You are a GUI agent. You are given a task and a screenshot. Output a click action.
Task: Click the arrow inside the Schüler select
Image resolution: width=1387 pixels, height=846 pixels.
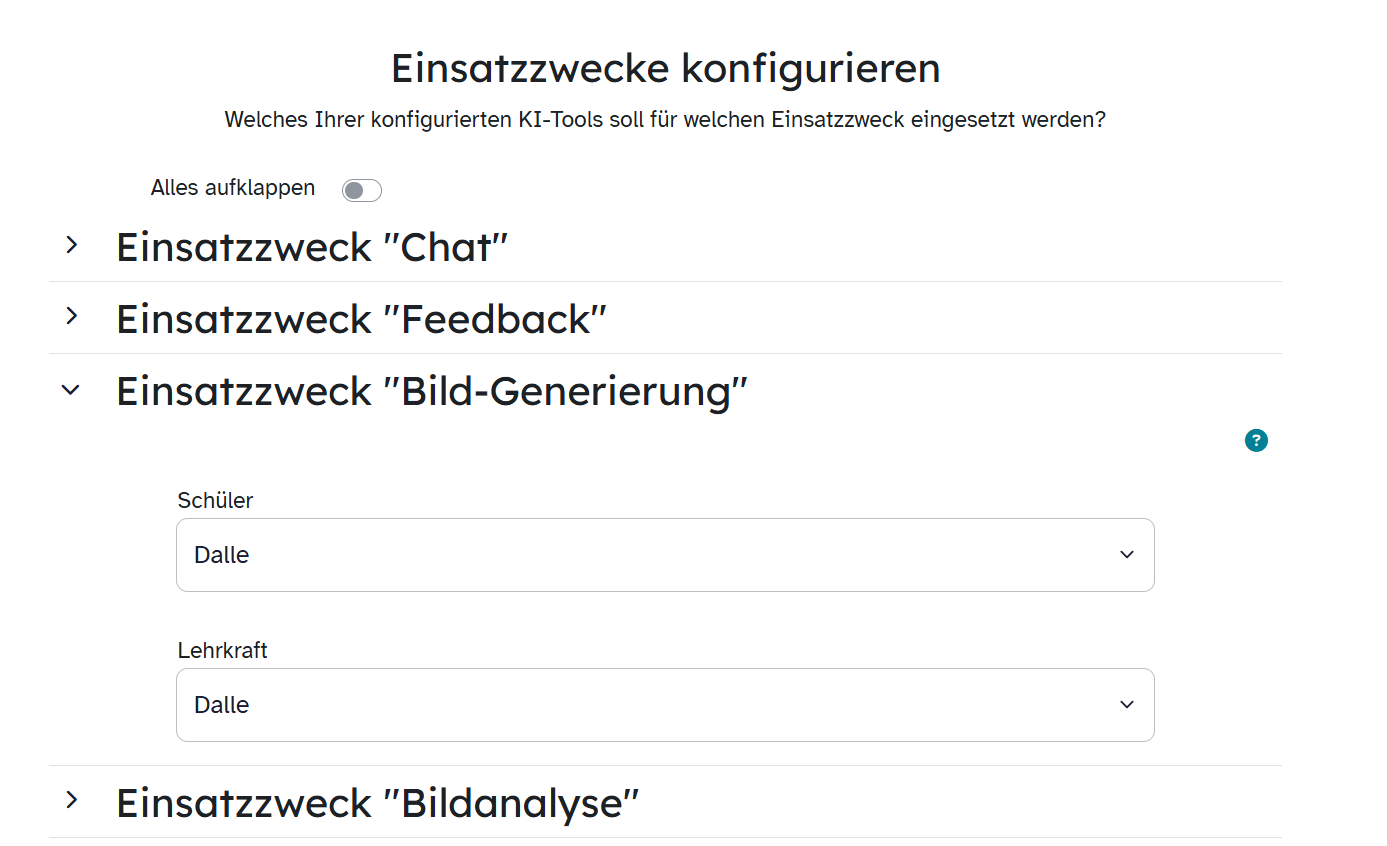tap(1127, 555)
